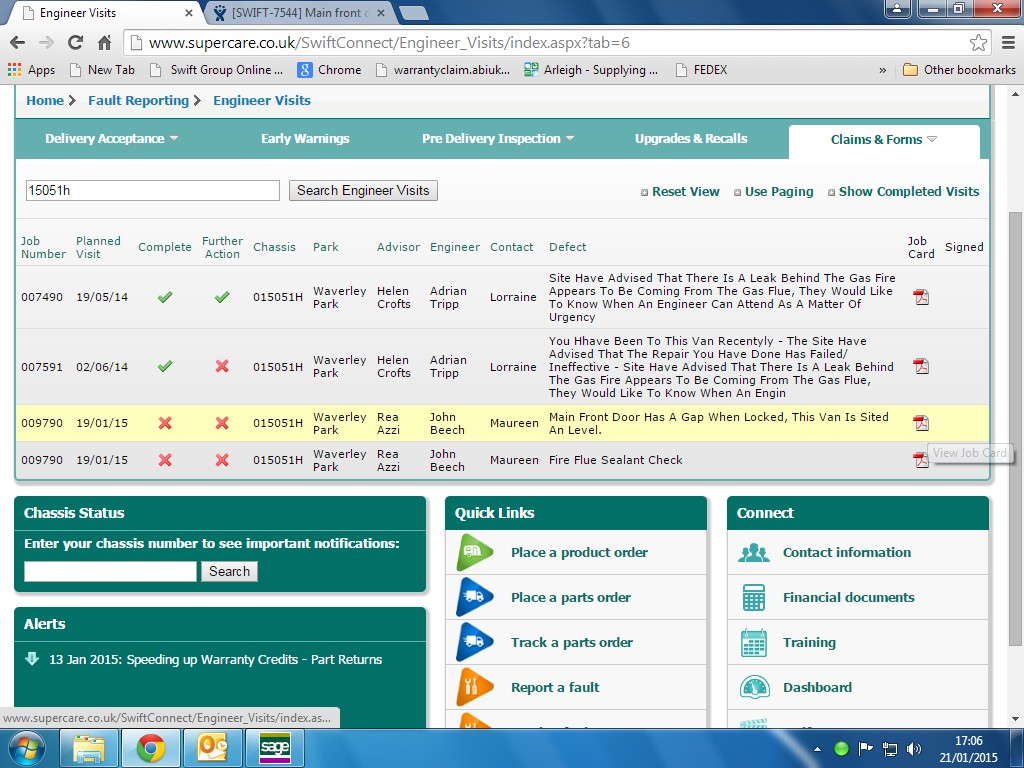1024x768 pixels.
Task: Click the Contact information people icon
Action: [x=754, y=552]
